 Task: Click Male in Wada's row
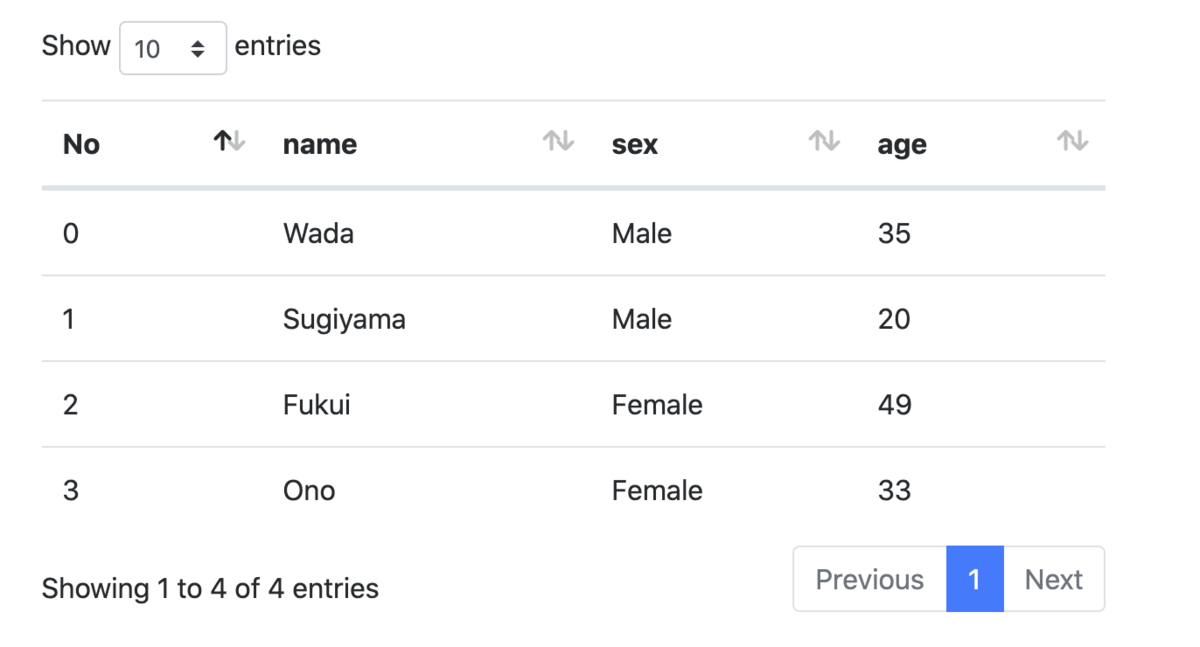(642, 233)
